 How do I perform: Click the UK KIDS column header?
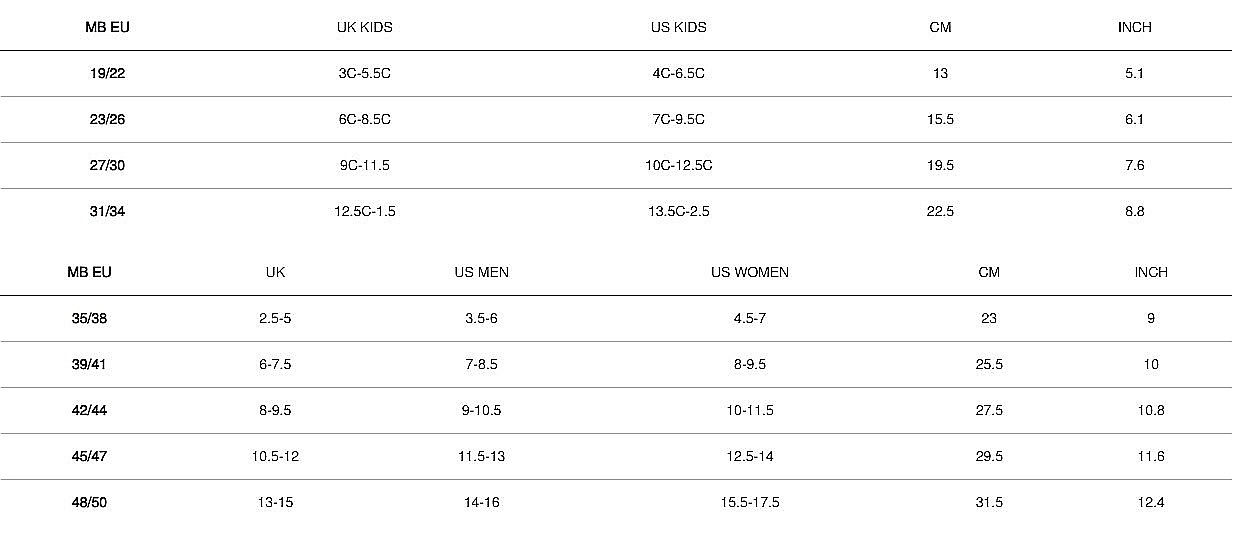click(364, 28)
